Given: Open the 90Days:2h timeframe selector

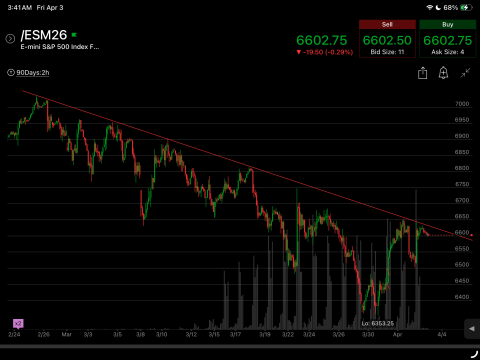Looking at the screenshot, I should [x=33, y=73].
